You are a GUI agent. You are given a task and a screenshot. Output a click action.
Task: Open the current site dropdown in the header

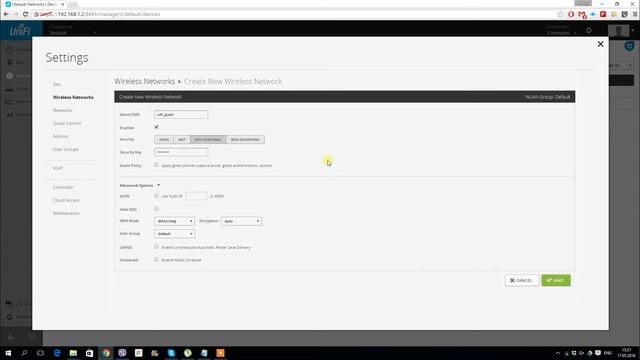point(73,31)
